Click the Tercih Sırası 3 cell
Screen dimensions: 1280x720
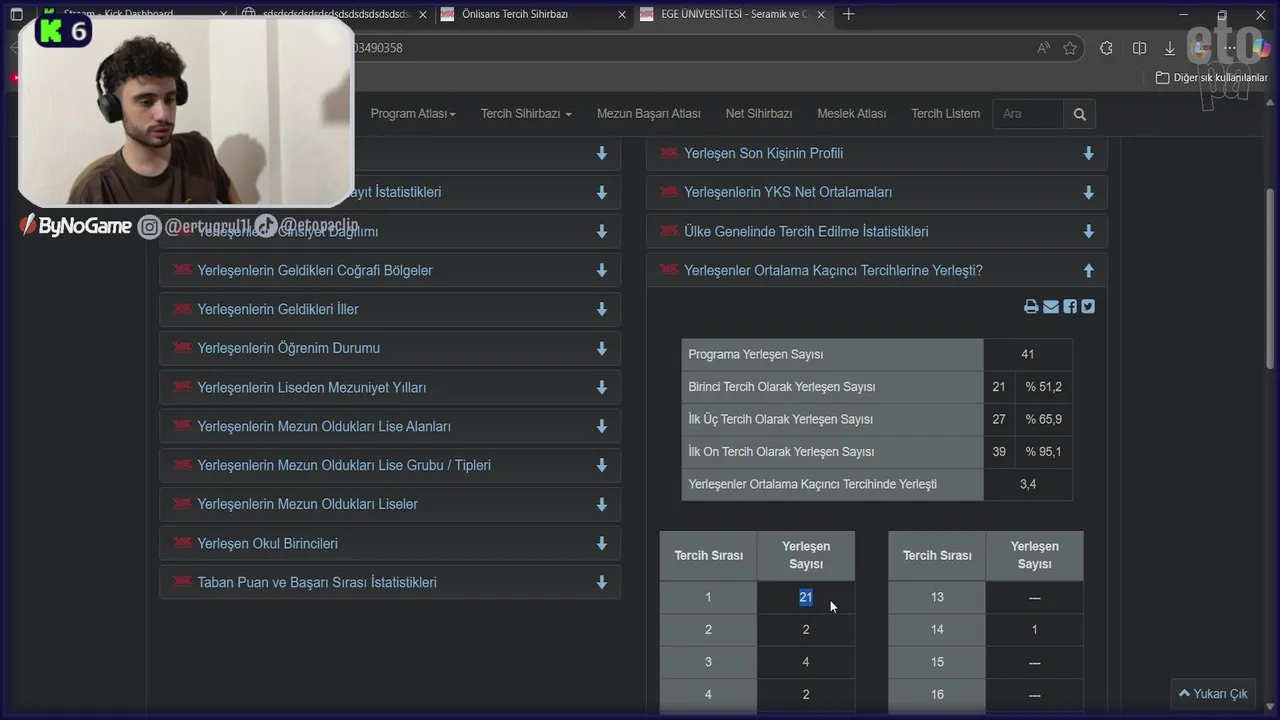point(708,663)
